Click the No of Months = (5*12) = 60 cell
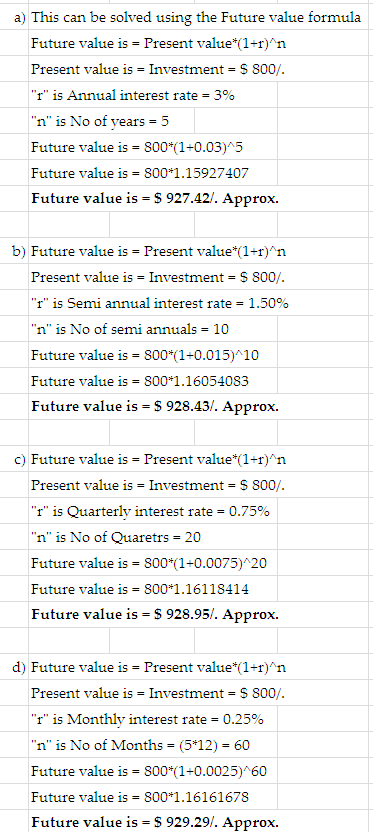The image size is (373, 832). [x=141, y=746]
